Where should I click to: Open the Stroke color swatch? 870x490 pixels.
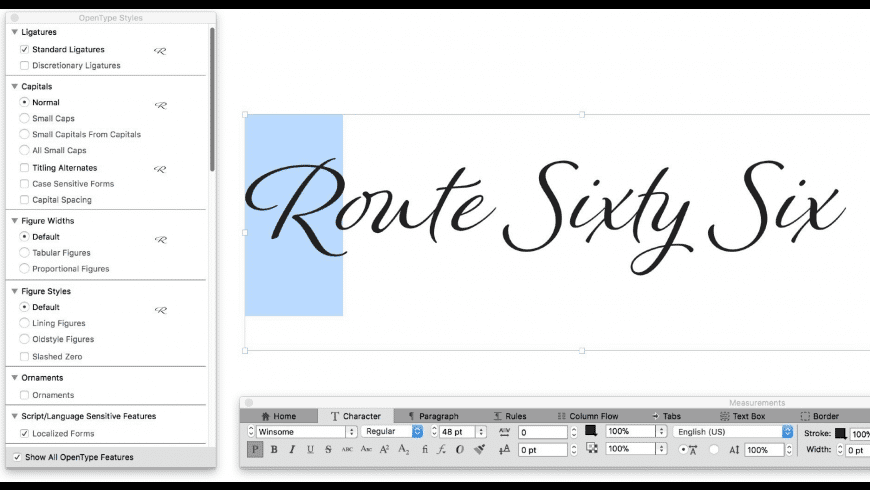(x=841, y=433)
